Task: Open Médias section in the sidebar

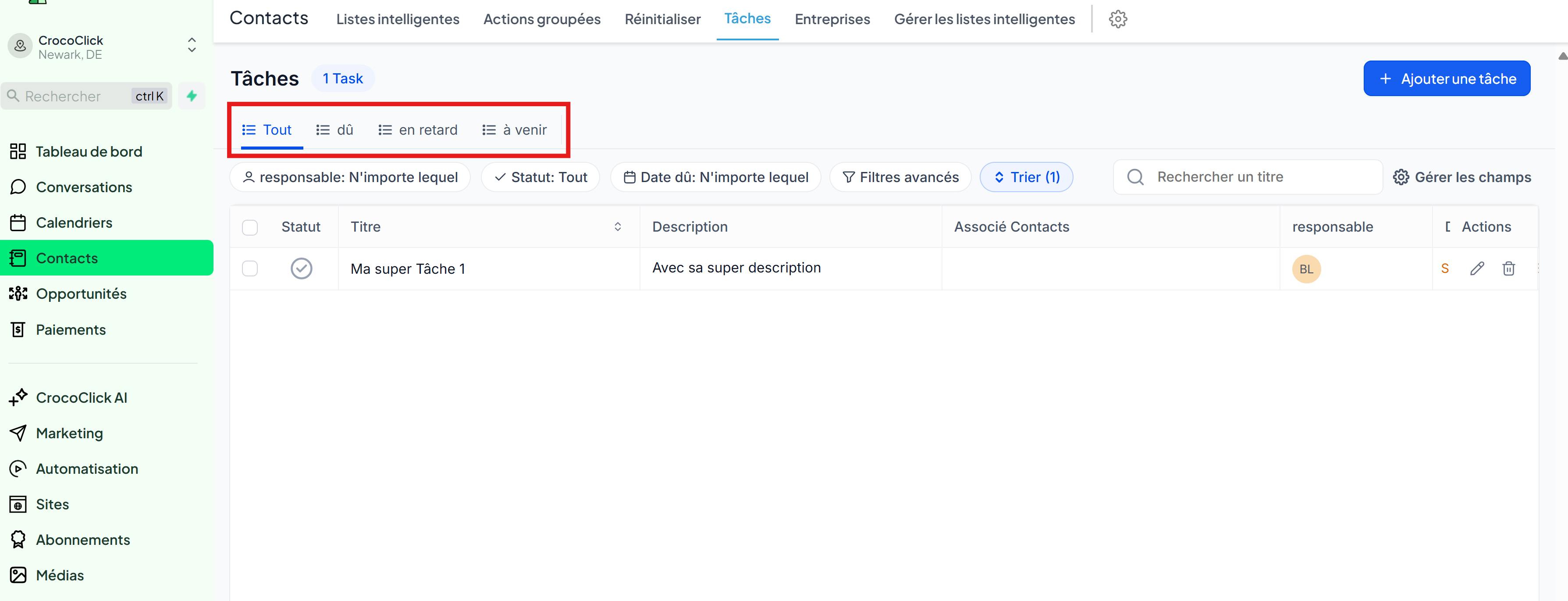Action: coord(60,576)
